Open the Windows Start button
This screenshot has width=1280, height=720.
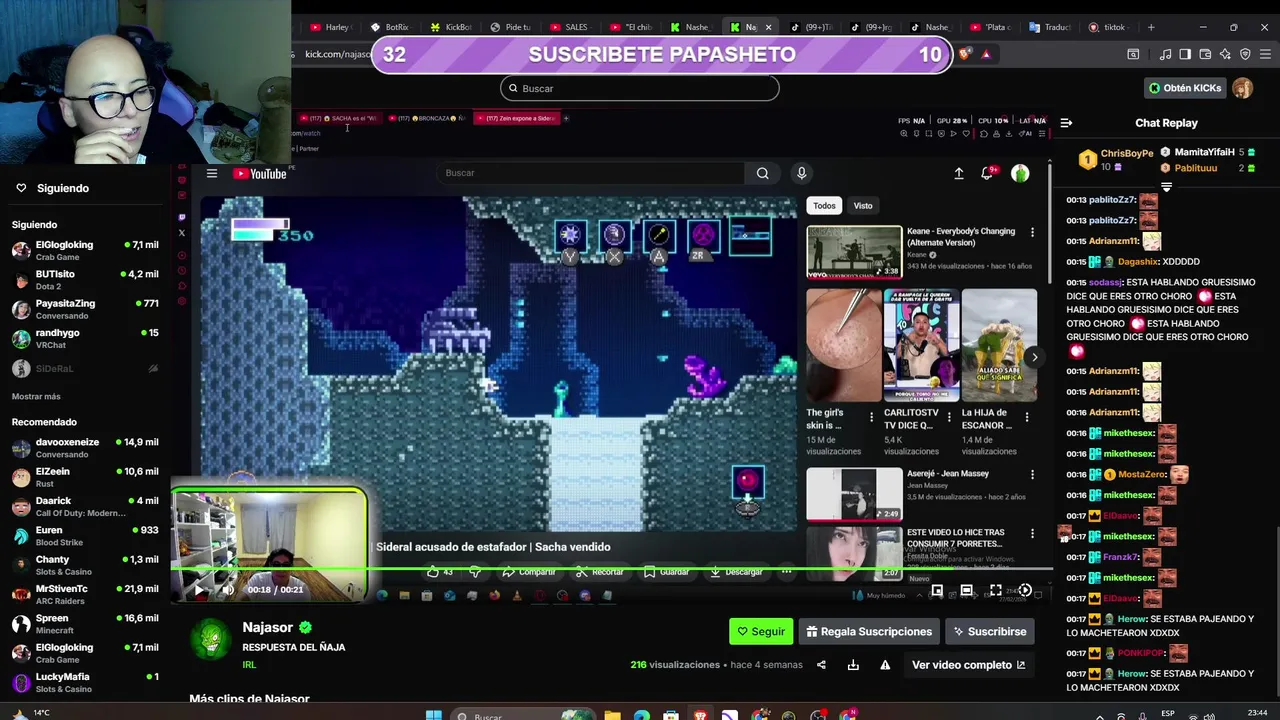click(x=433, y=715)
